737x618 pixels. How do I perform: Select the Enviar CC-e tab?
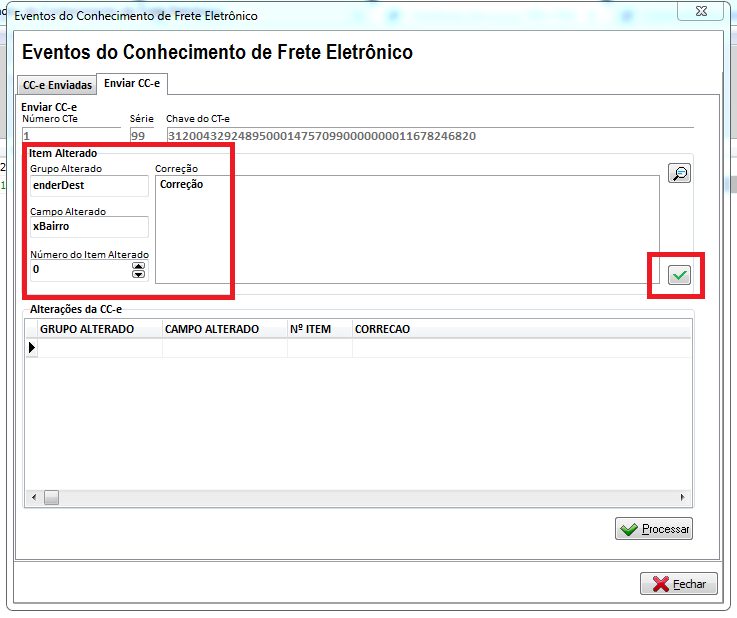[x=132, y=84]
